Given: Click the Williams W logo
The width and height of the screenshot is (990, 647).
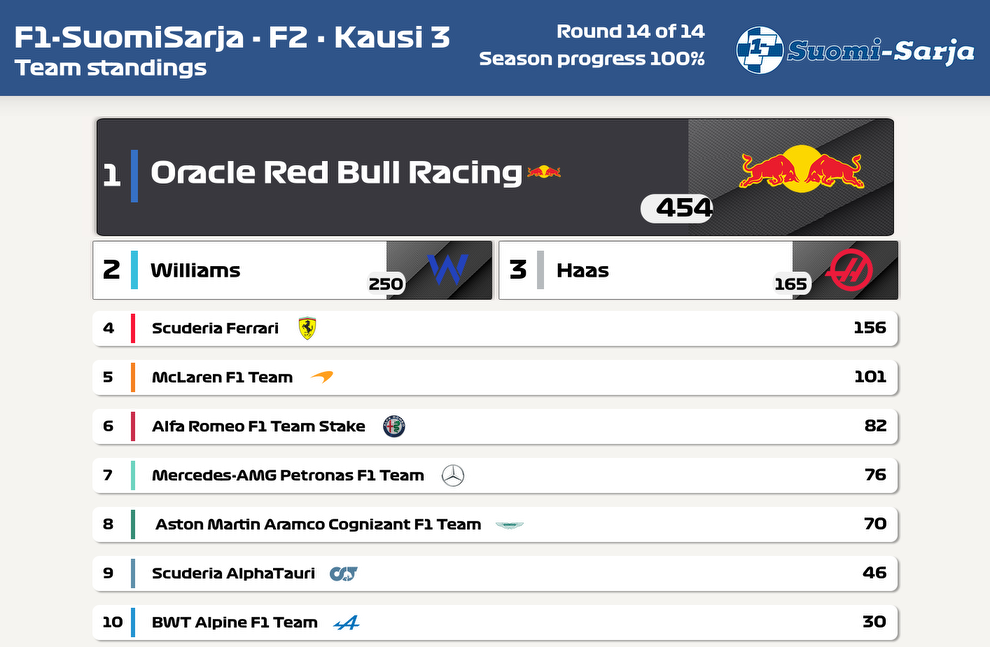Looking at the screenshot, I should point(448,269).
